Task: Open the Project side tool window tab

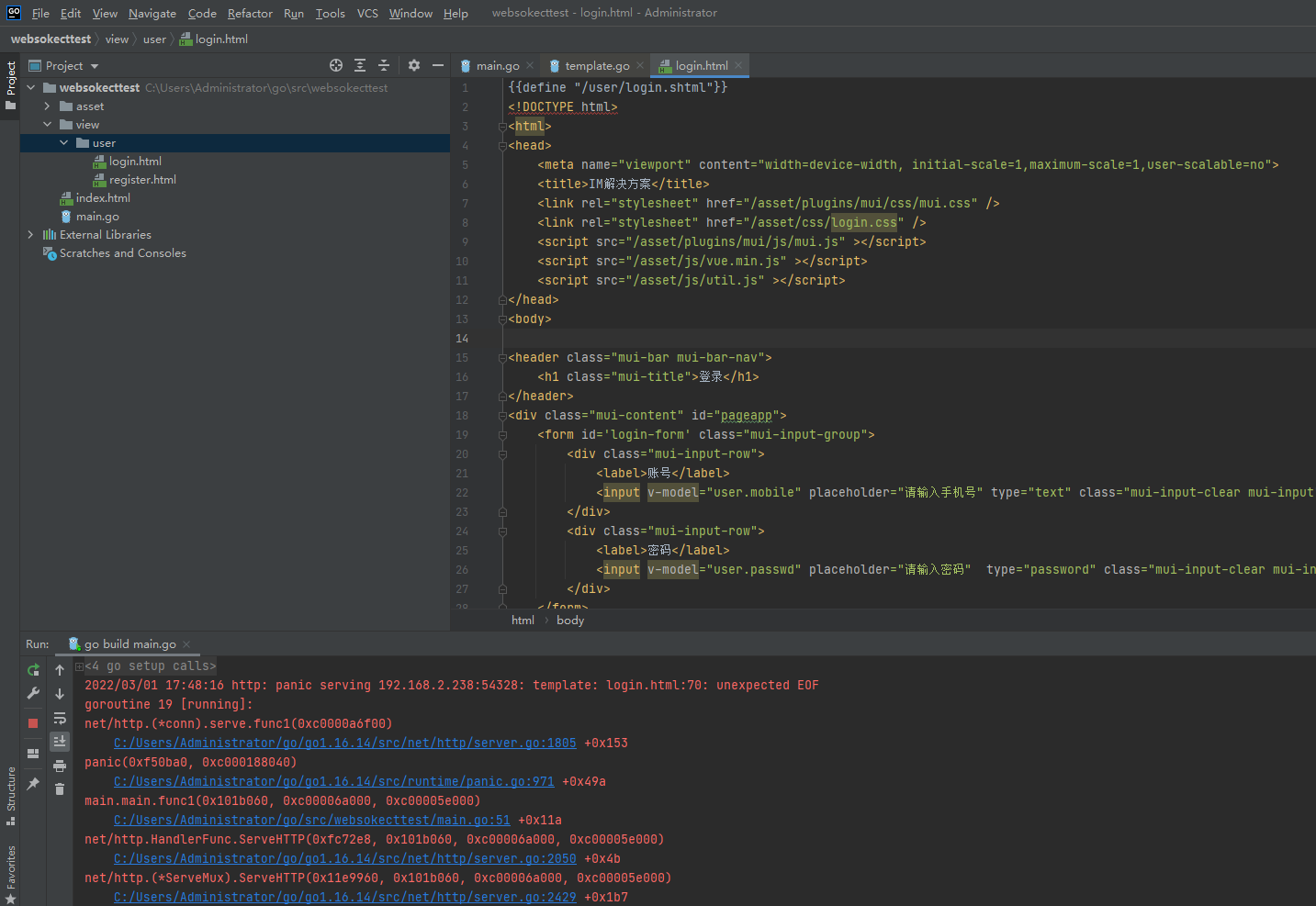Action: point(10,85)
